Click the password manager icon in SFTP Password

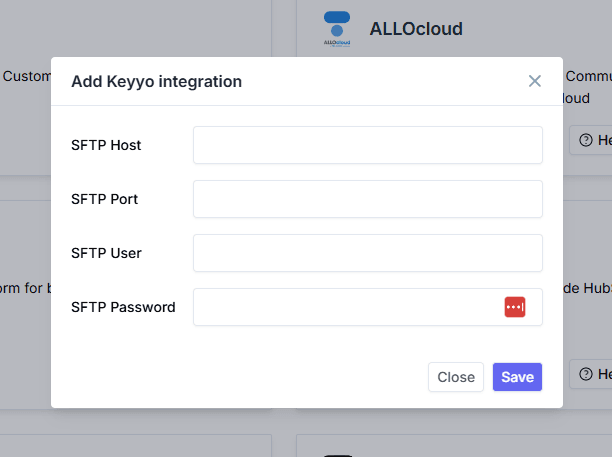[x=515, y=307]
